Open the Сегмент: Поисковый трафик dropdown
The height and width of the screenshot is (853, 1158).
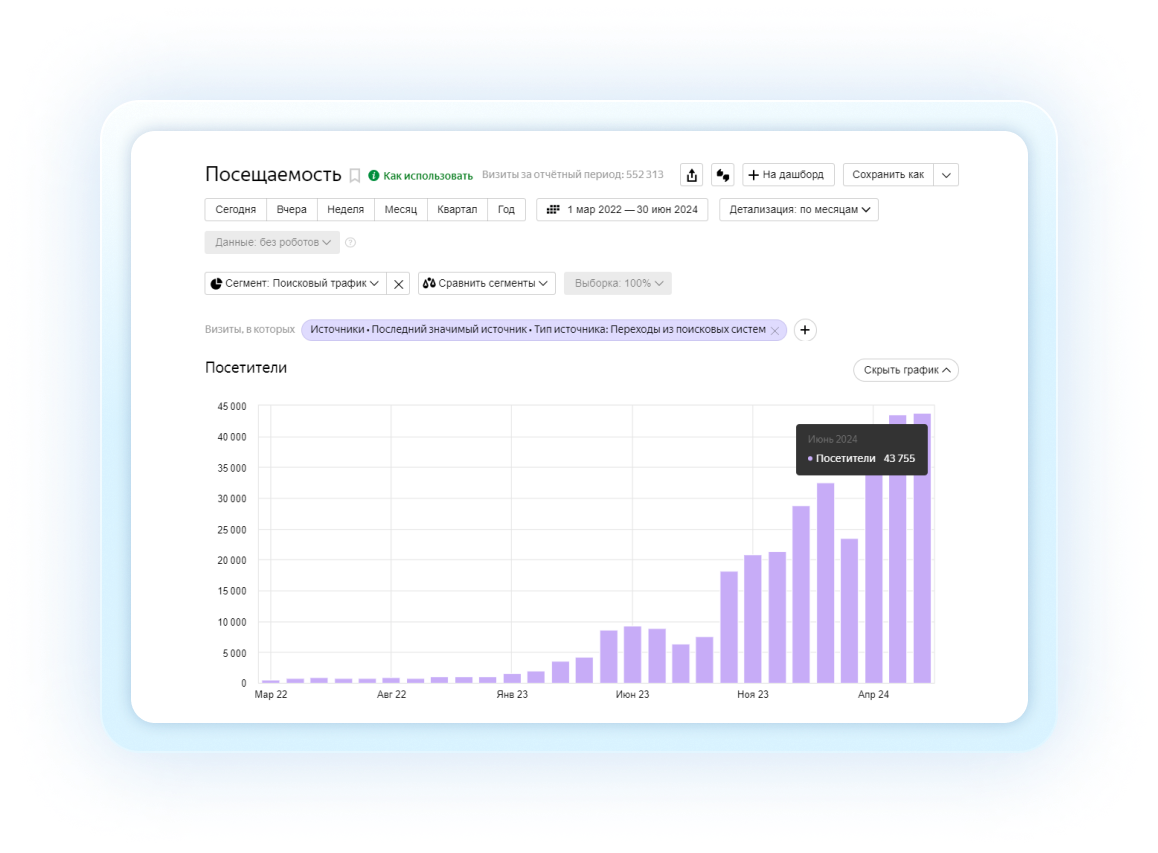(x=295, y=284)
